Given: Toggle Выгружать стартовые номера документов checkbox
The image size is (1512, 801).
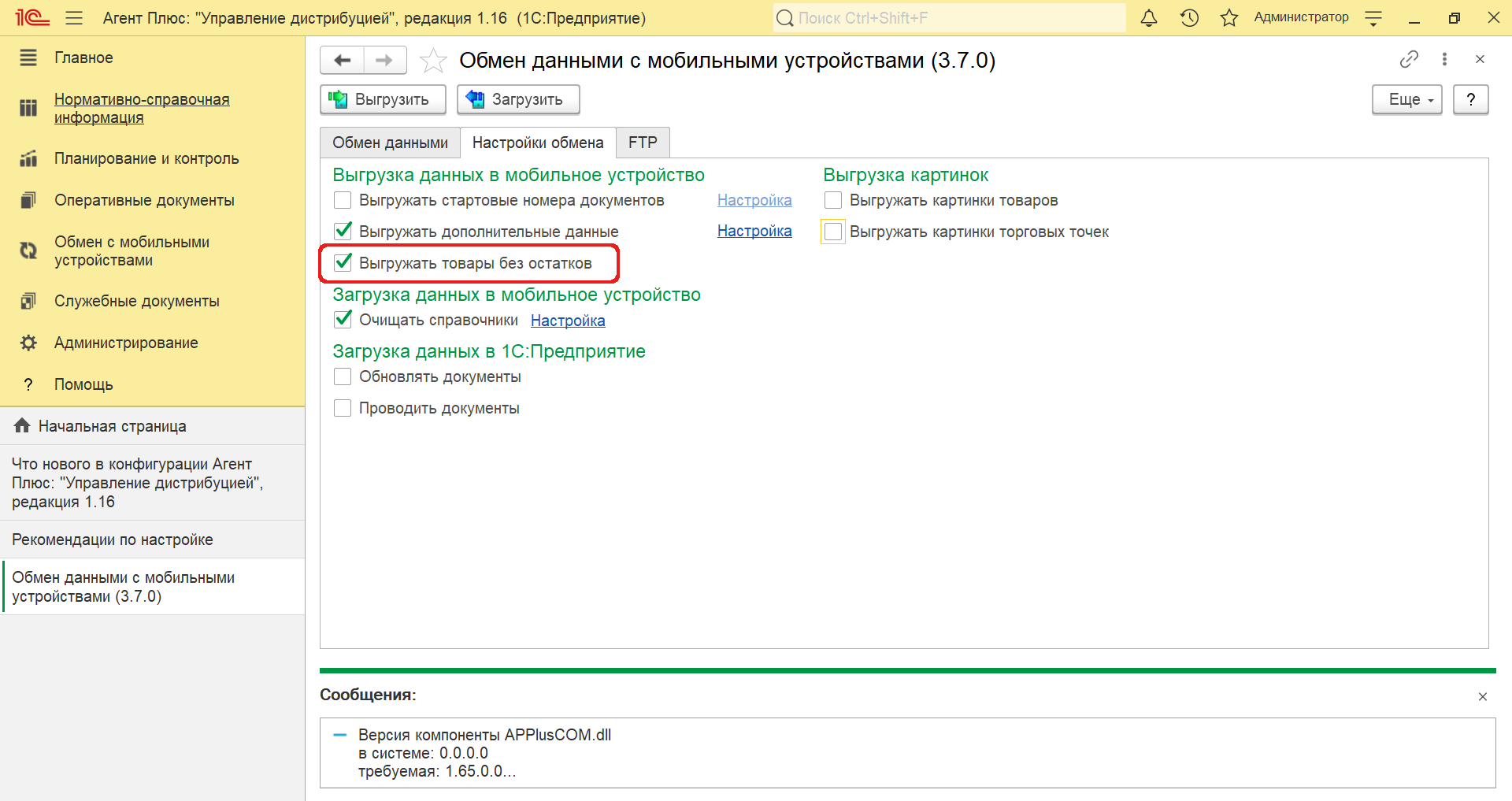Looking at the screenshot, I should [343, 200].
